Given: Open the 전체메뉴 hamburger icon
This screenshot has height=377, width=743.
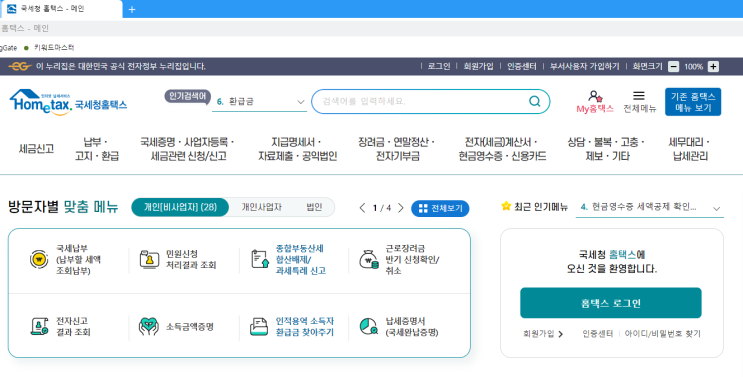Looking at the screenshot, I should [639, 96].
